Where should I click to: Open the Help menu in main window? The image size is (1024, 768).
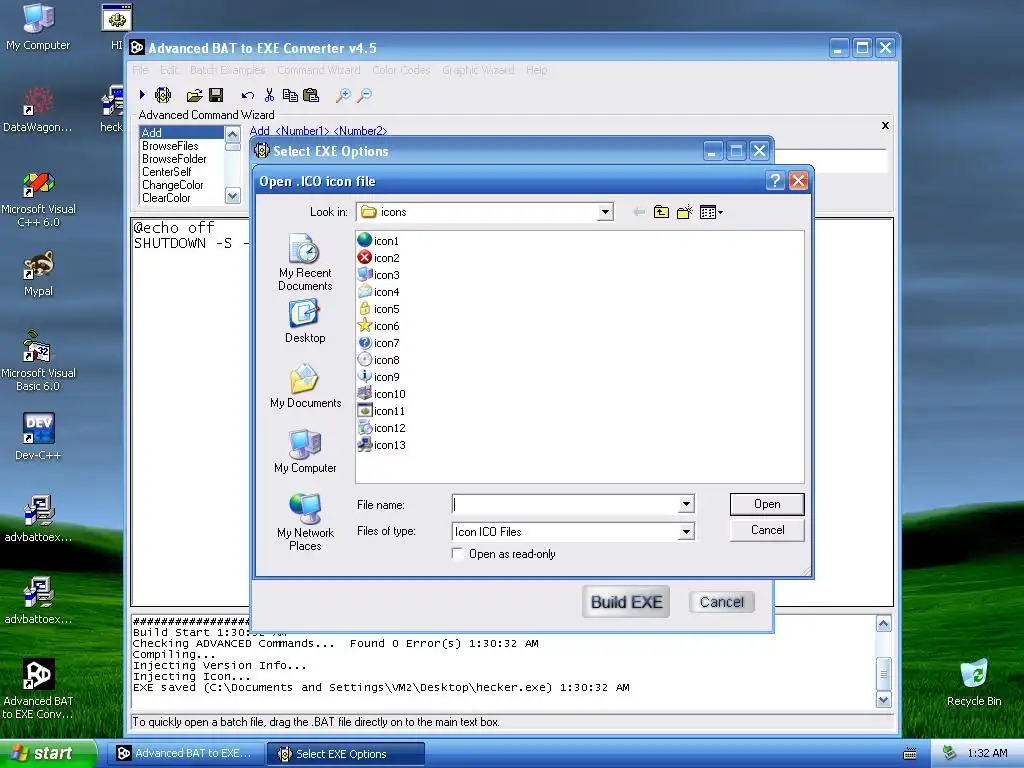click(537, 70)
